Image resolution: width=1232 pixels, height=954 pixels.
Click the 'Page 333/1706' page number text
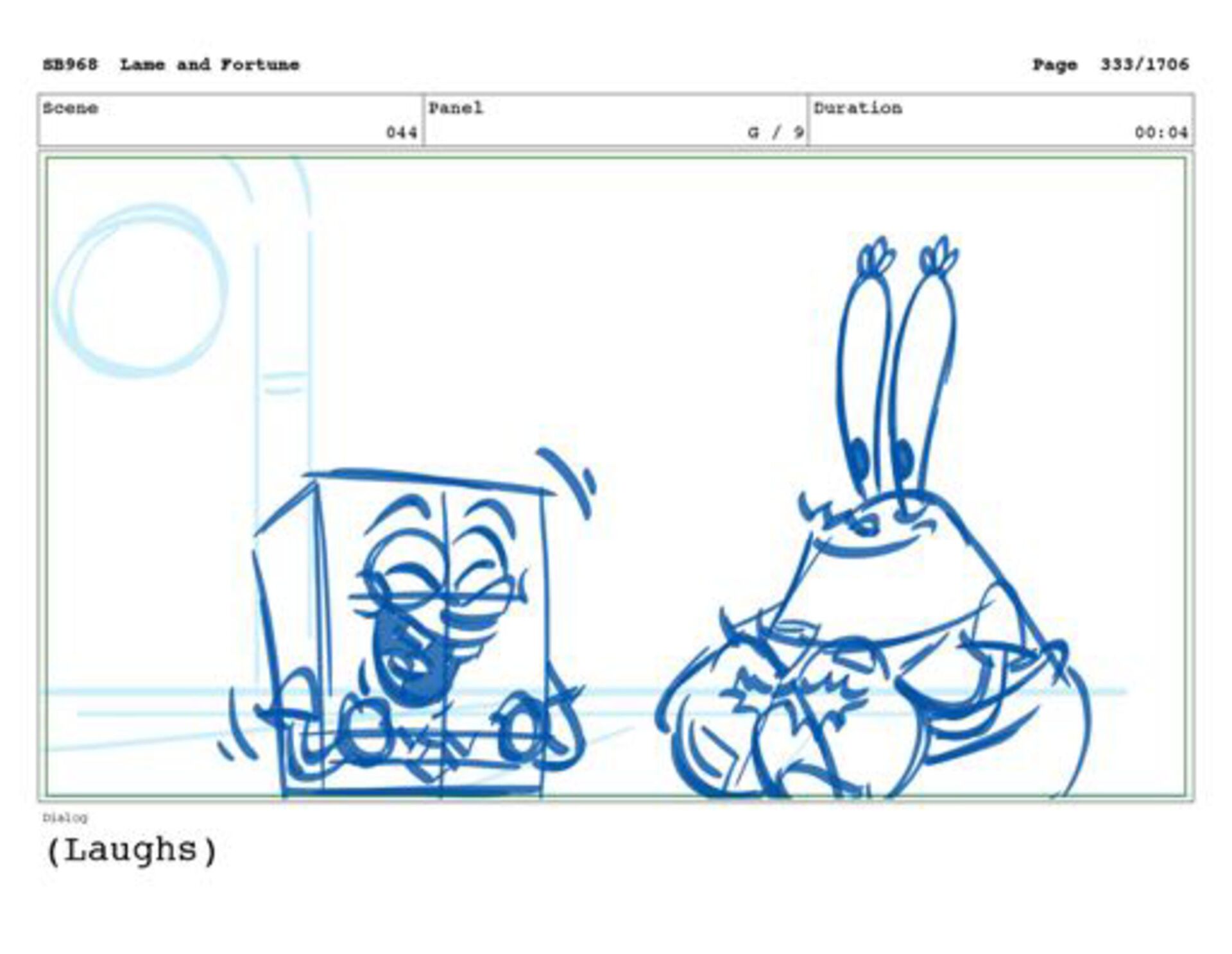click(x=1110, y=65)
